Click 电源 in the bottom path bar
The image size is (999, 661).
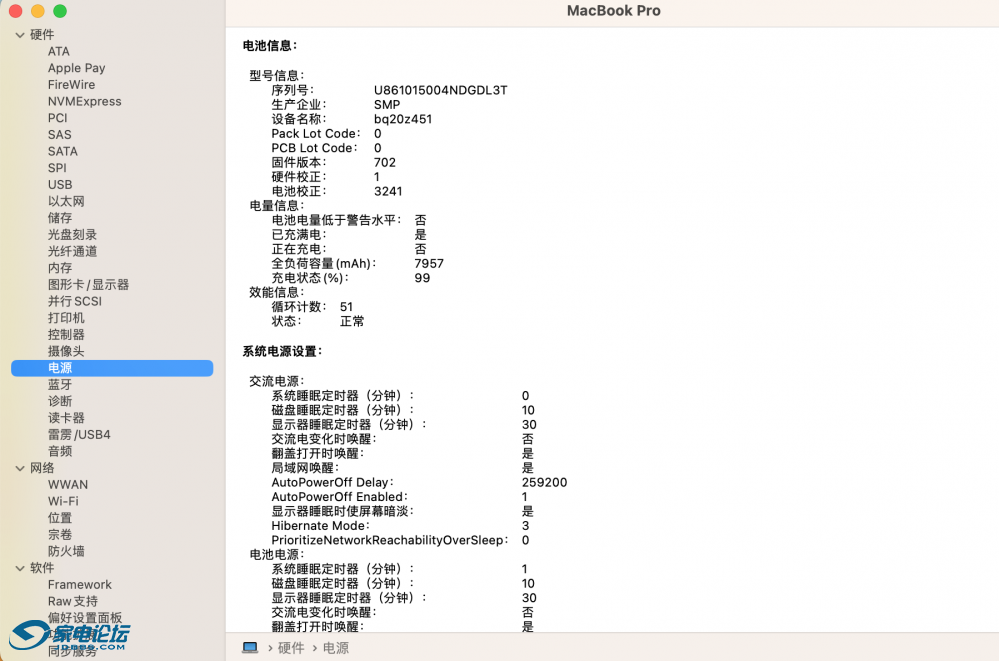(336, 648)
